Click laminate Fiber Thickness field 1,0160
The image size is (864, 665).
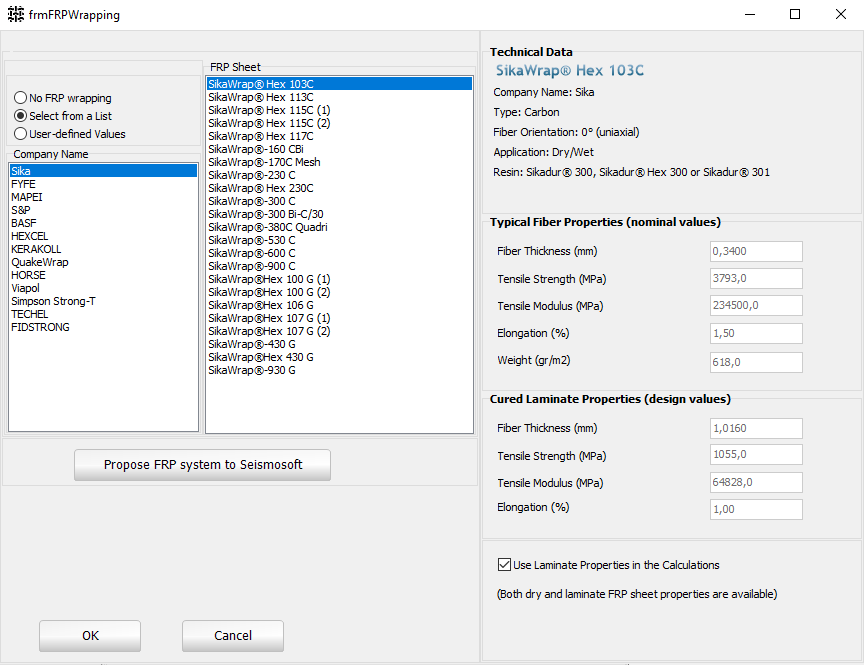[x=756, y=428]
